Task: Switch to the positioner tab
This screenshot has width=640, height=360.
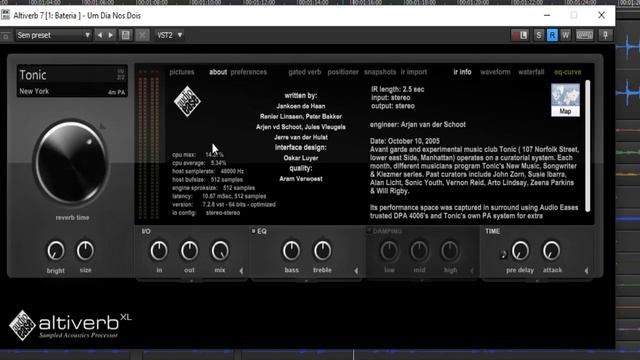Action: point(343,72)
